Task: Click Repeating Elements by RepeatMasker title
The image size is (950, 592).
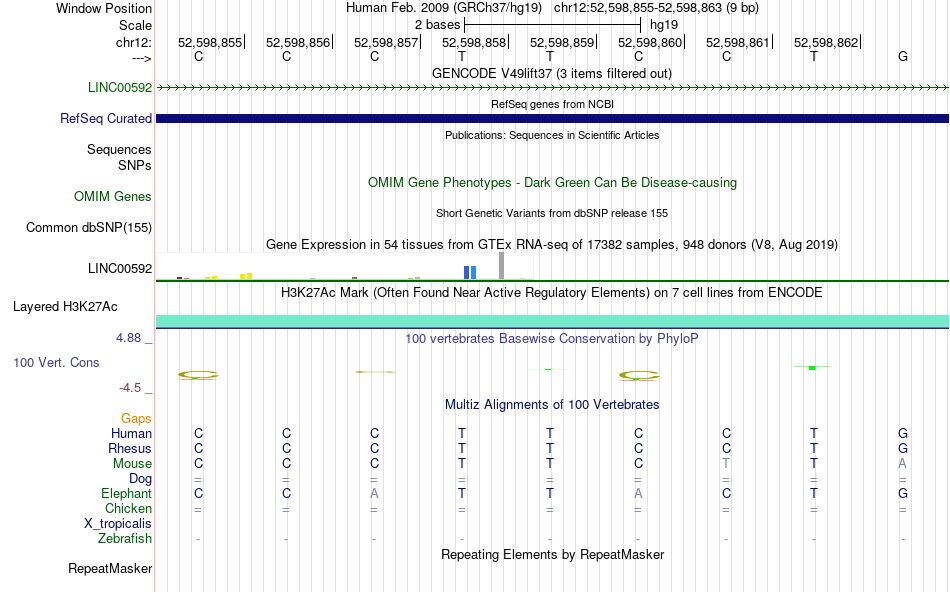Action: pyautogui.click(x=553, y=554)
